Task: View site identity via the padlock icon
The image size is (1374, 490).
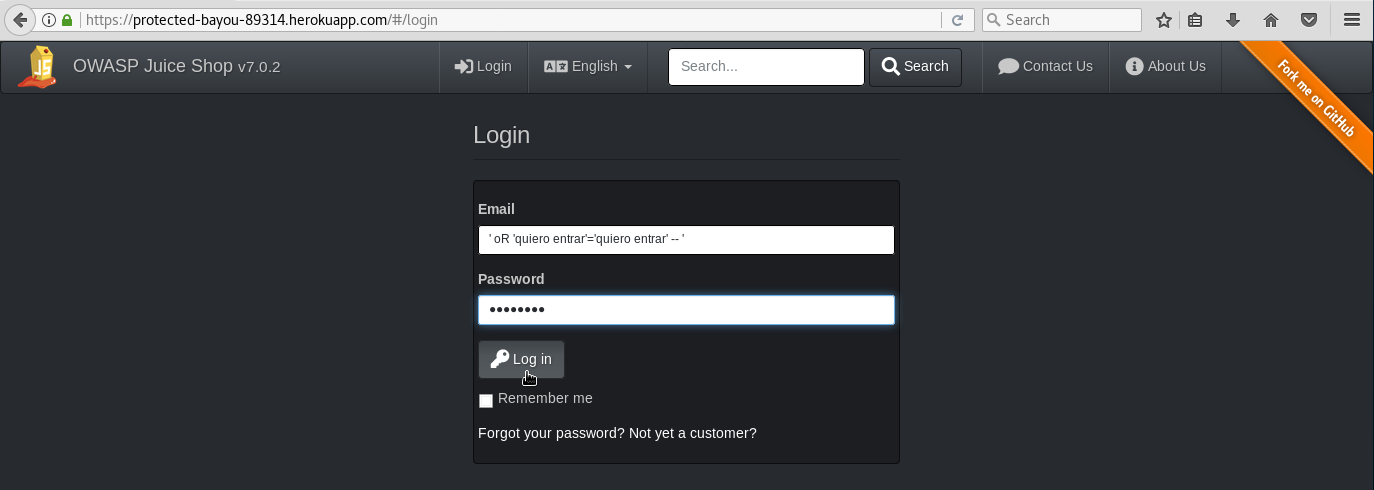Action: pyautogui.click(x=67, y=20)
